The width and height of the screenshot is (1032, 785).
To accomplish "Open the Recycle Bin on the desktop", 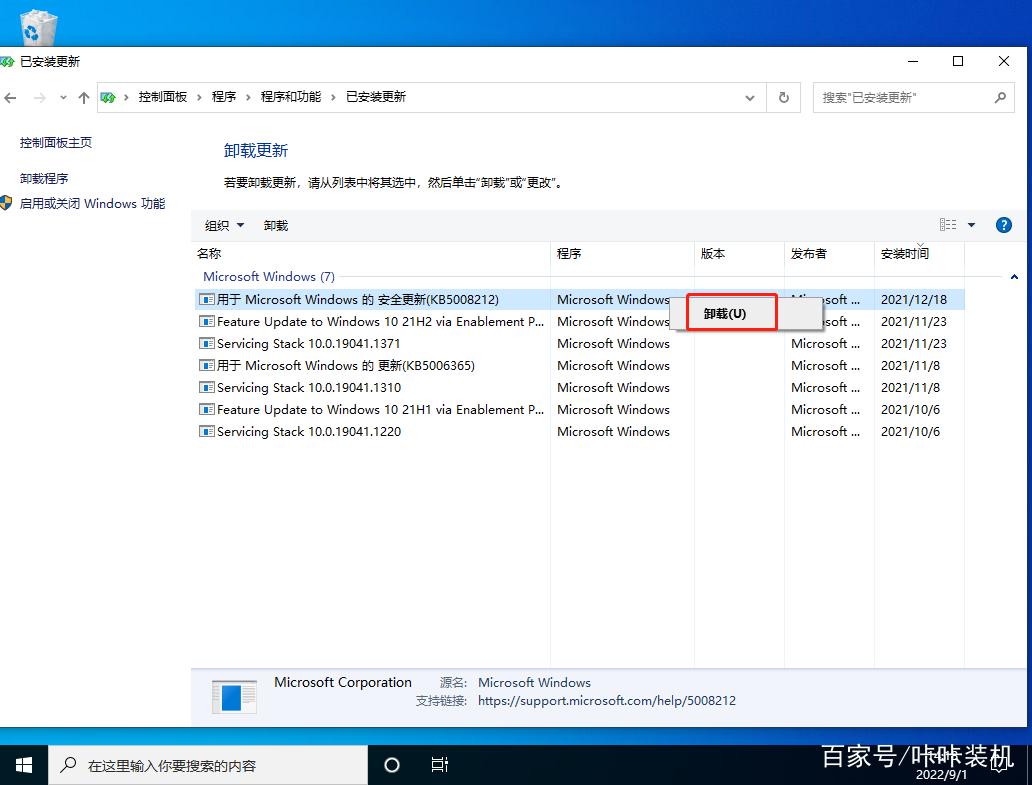I will pyautogui.click(x=37, y=25).
